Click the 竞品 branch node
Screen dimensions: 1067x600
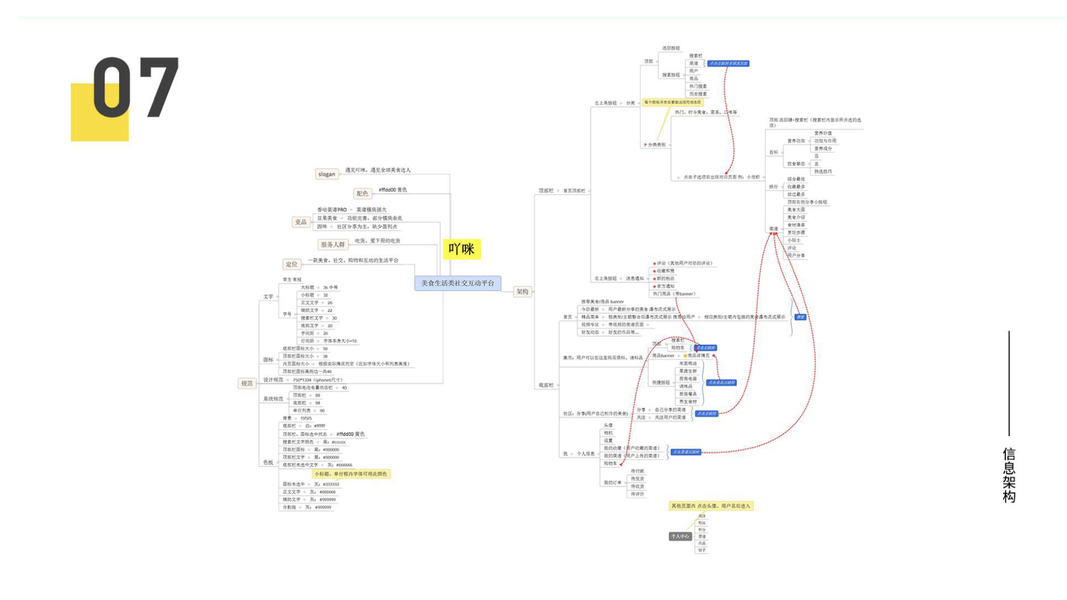click(x=301, y=222)
